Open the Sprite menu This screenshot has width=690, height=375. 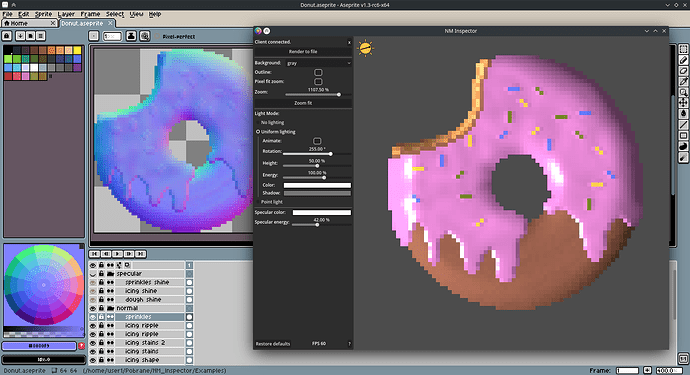(43, 14)
